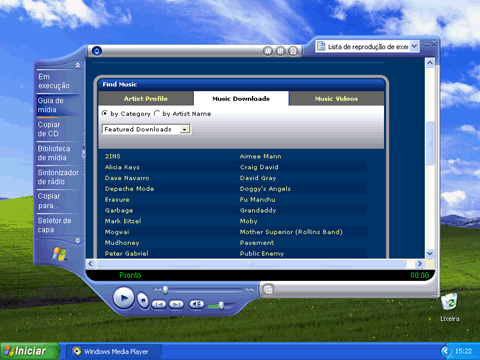Click the third round toolbar button
This screenshot has width=480, height=360.
[x=293, y=51]
